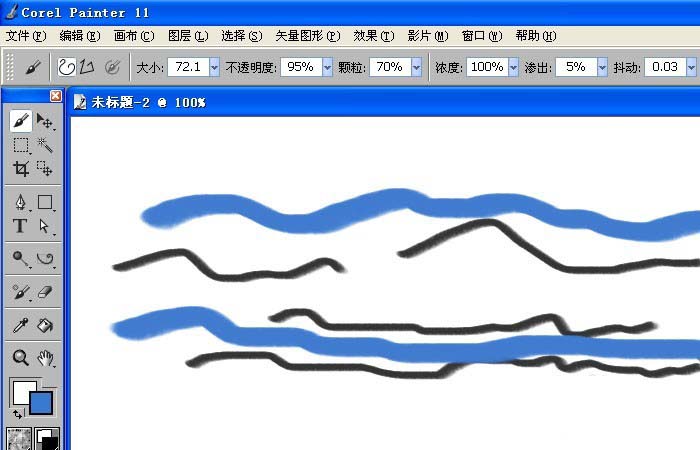Screen dimensions: 700x450
Task: Select the Magic Wand tool
Action: coord(45,145)
